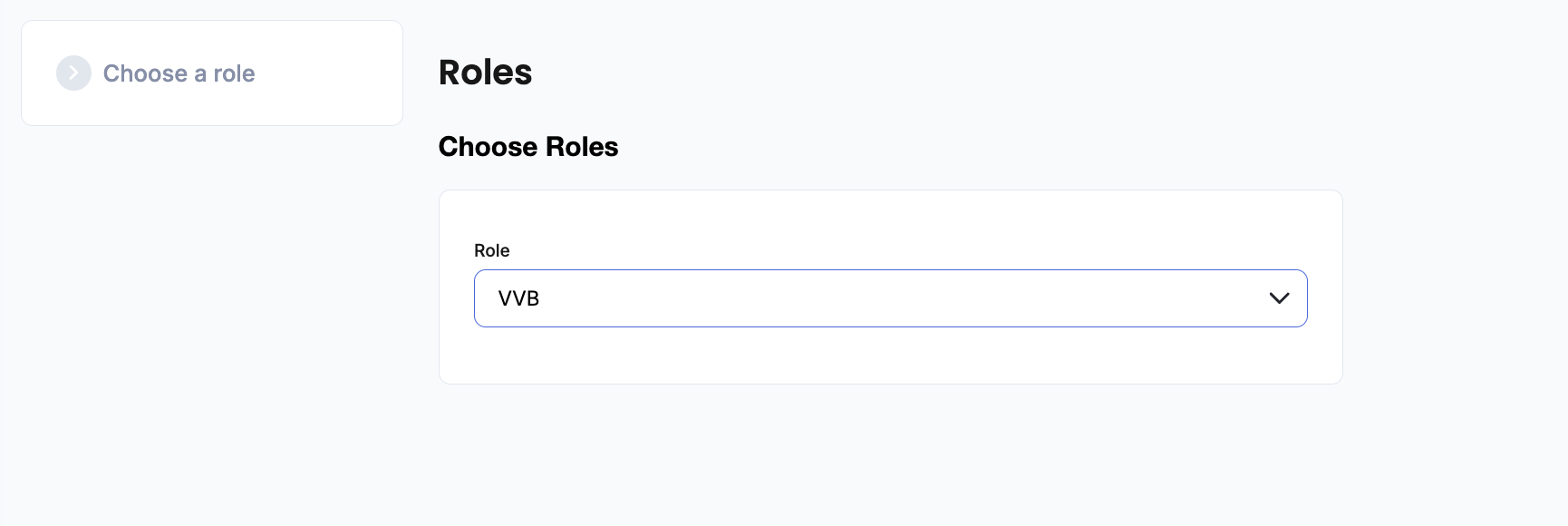Click the down arrow in Role field
The image size is (1568, 526).
pos(1279,298)
